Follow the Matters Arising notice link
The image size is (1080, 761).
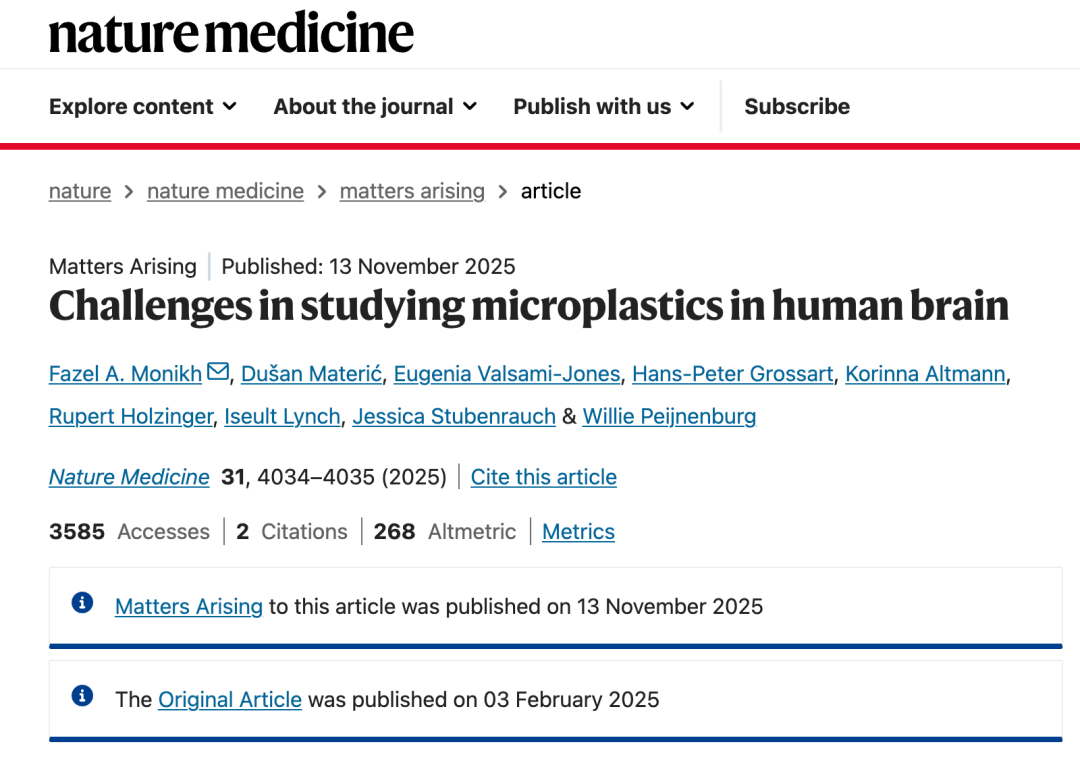pyautogui.click(x=189, y=607)
